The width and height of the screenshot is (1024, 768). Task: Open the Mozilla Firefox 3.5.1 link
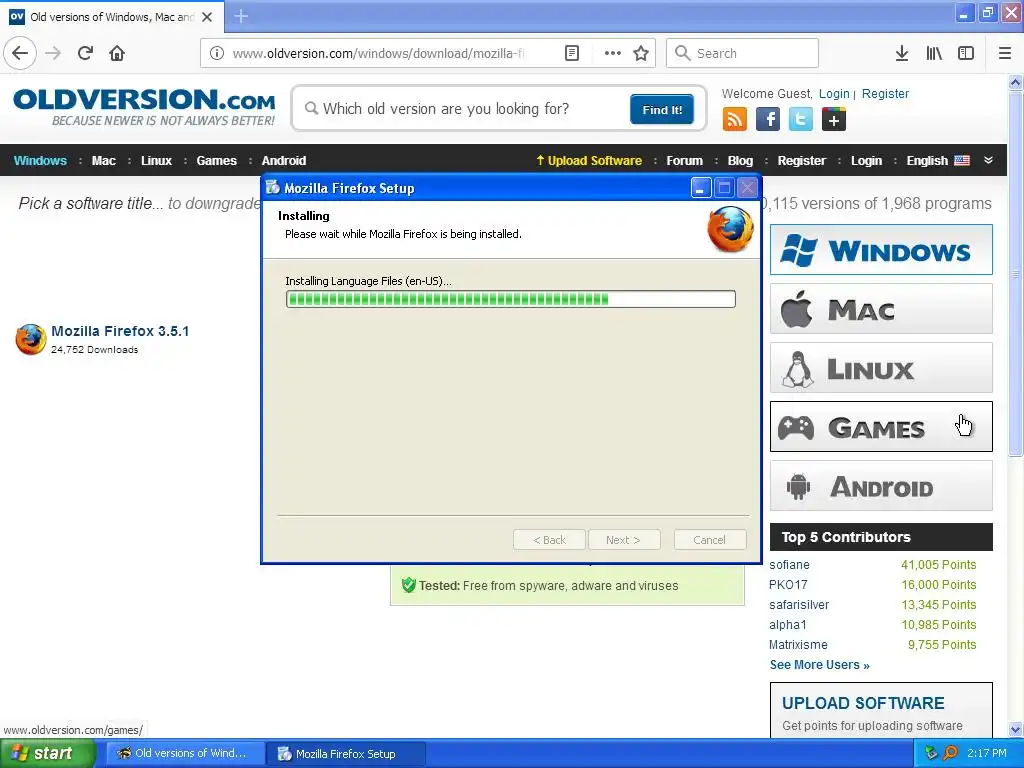tap(120, 331)
